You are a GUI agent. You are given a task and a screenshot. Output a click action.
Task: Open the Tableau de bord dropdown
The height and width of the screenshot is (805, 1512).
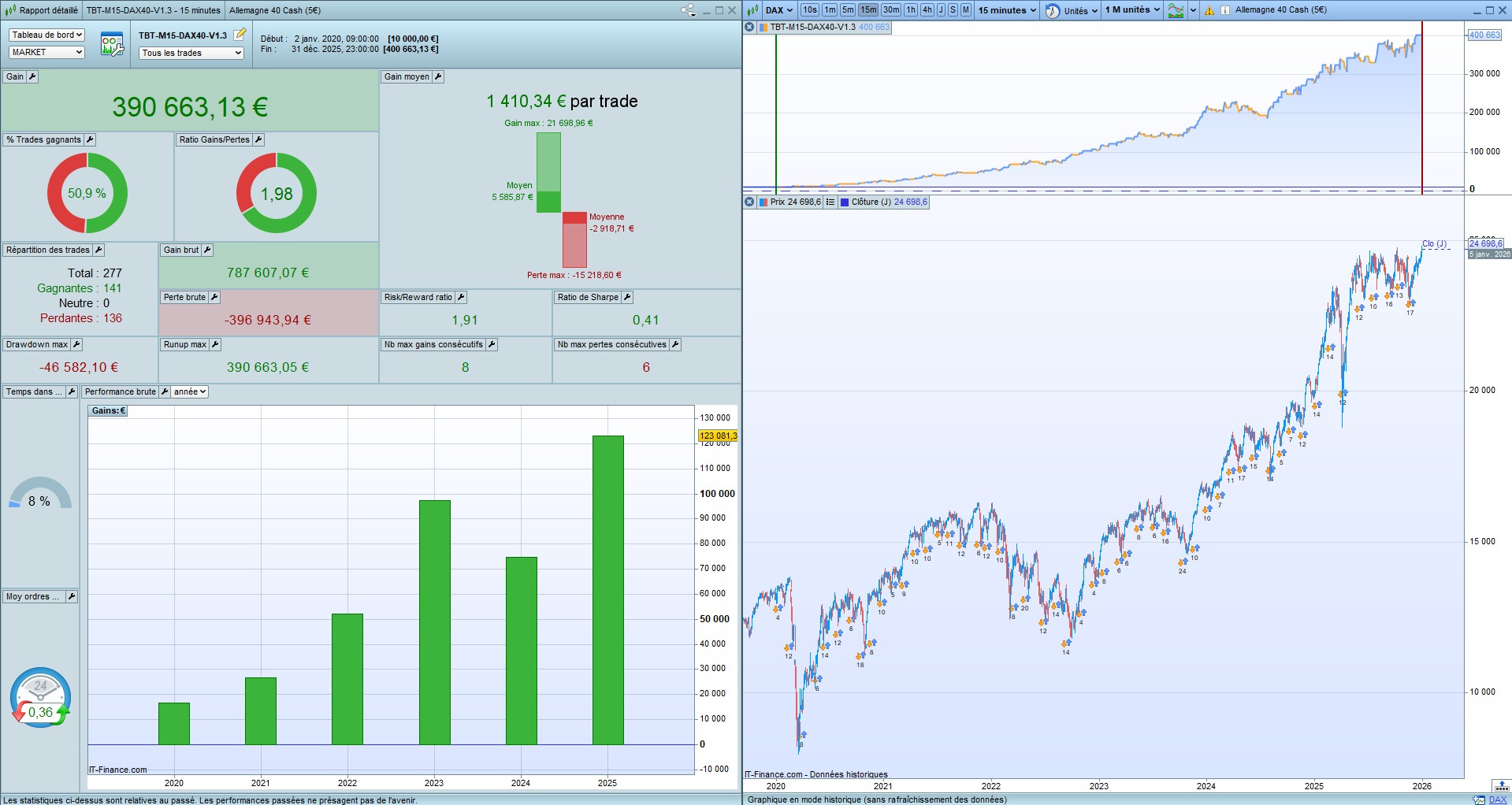(x=46, y=35)
